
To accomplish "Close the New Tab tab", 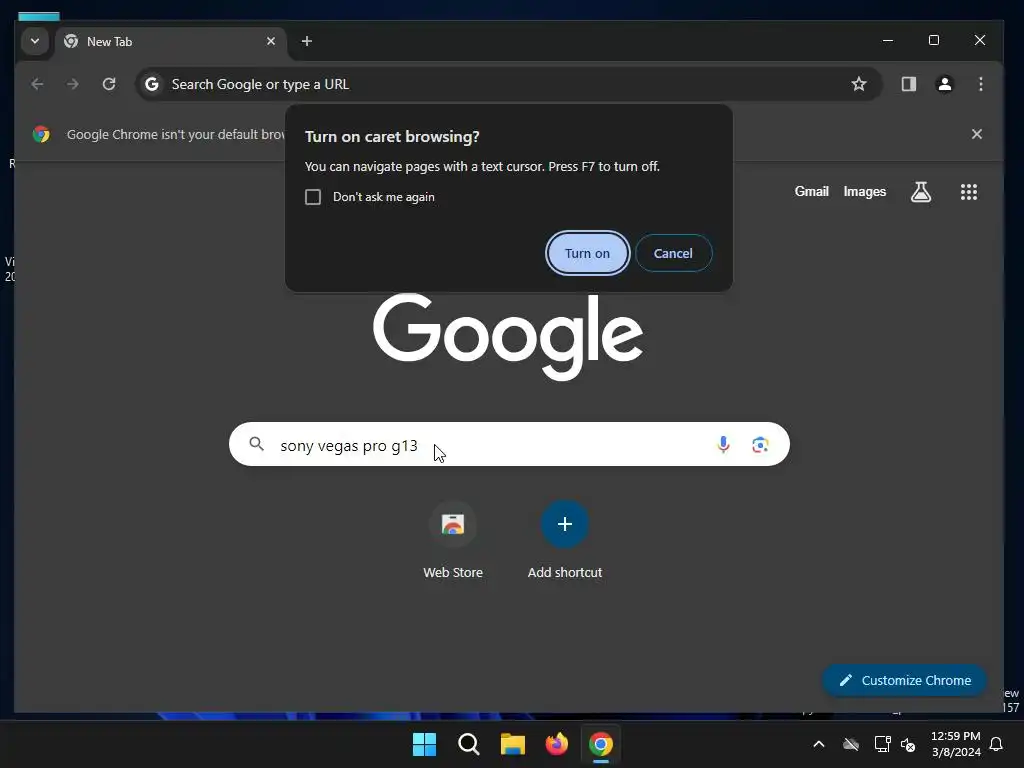I will pos(271,41).
